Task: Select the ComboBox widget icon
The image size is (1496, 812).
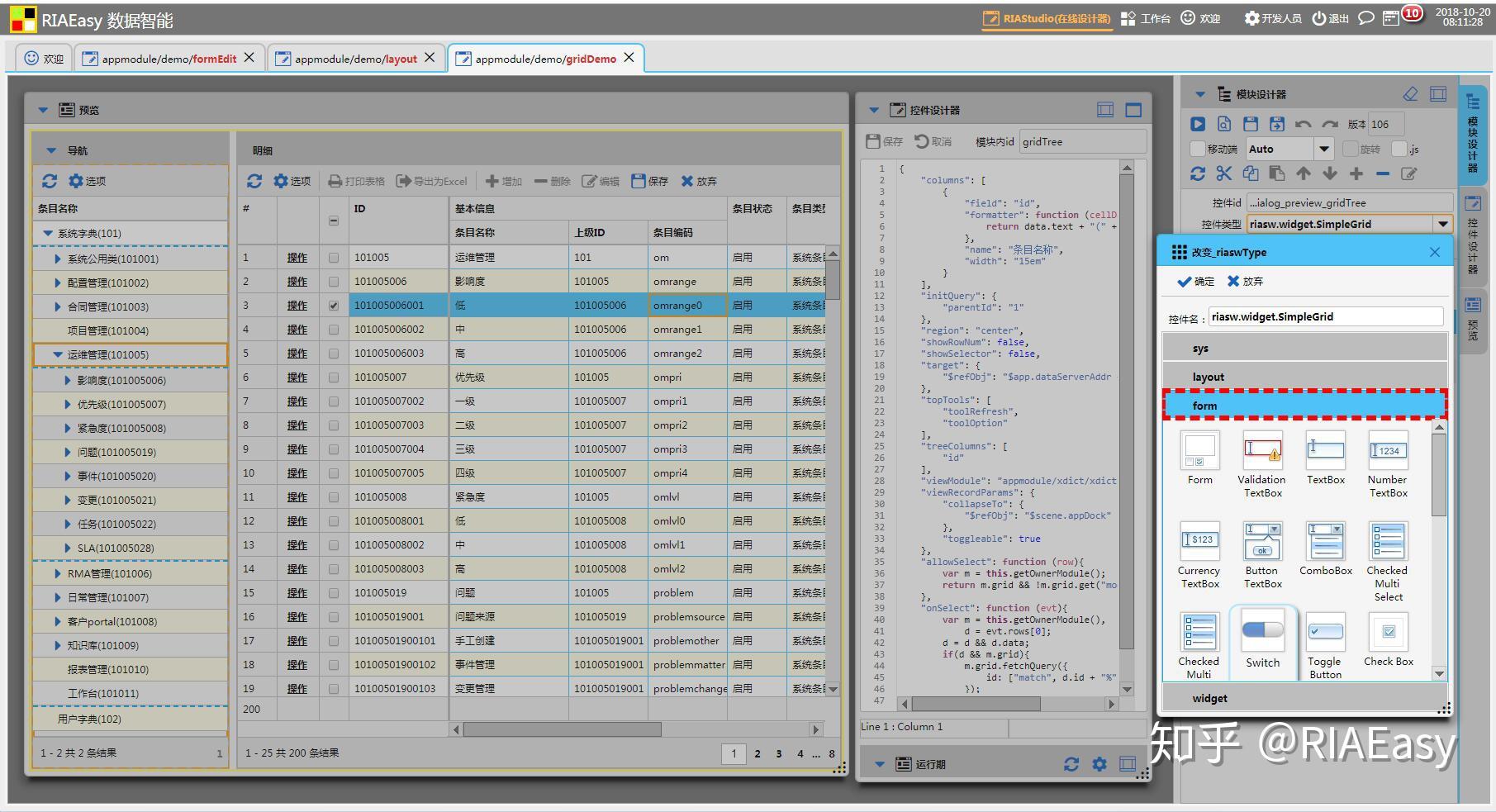Action: (x=1325, y=542)
